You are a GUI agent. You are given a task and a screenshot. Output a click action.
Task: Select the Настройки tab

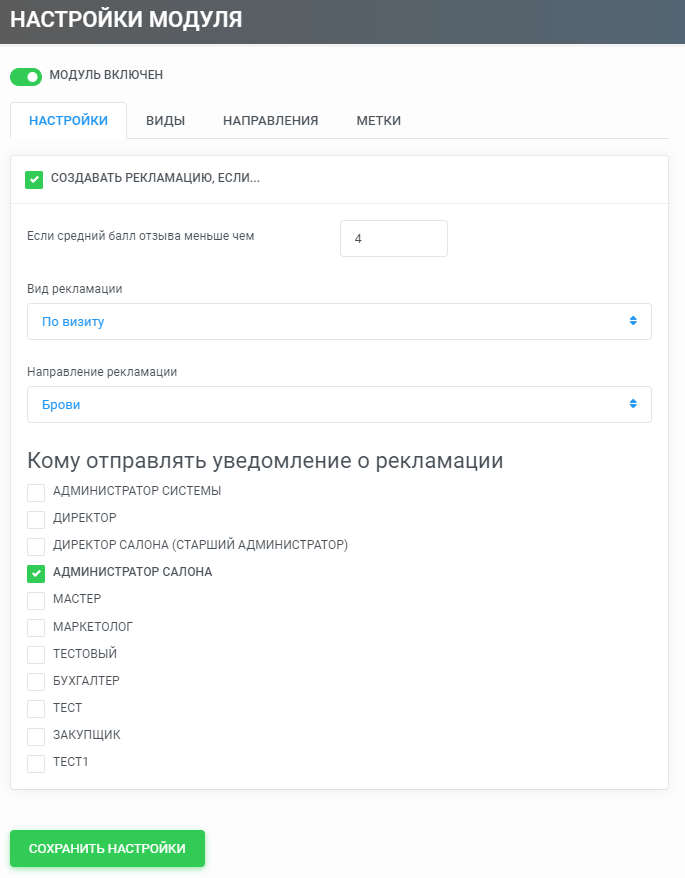[x=68, y=120]
